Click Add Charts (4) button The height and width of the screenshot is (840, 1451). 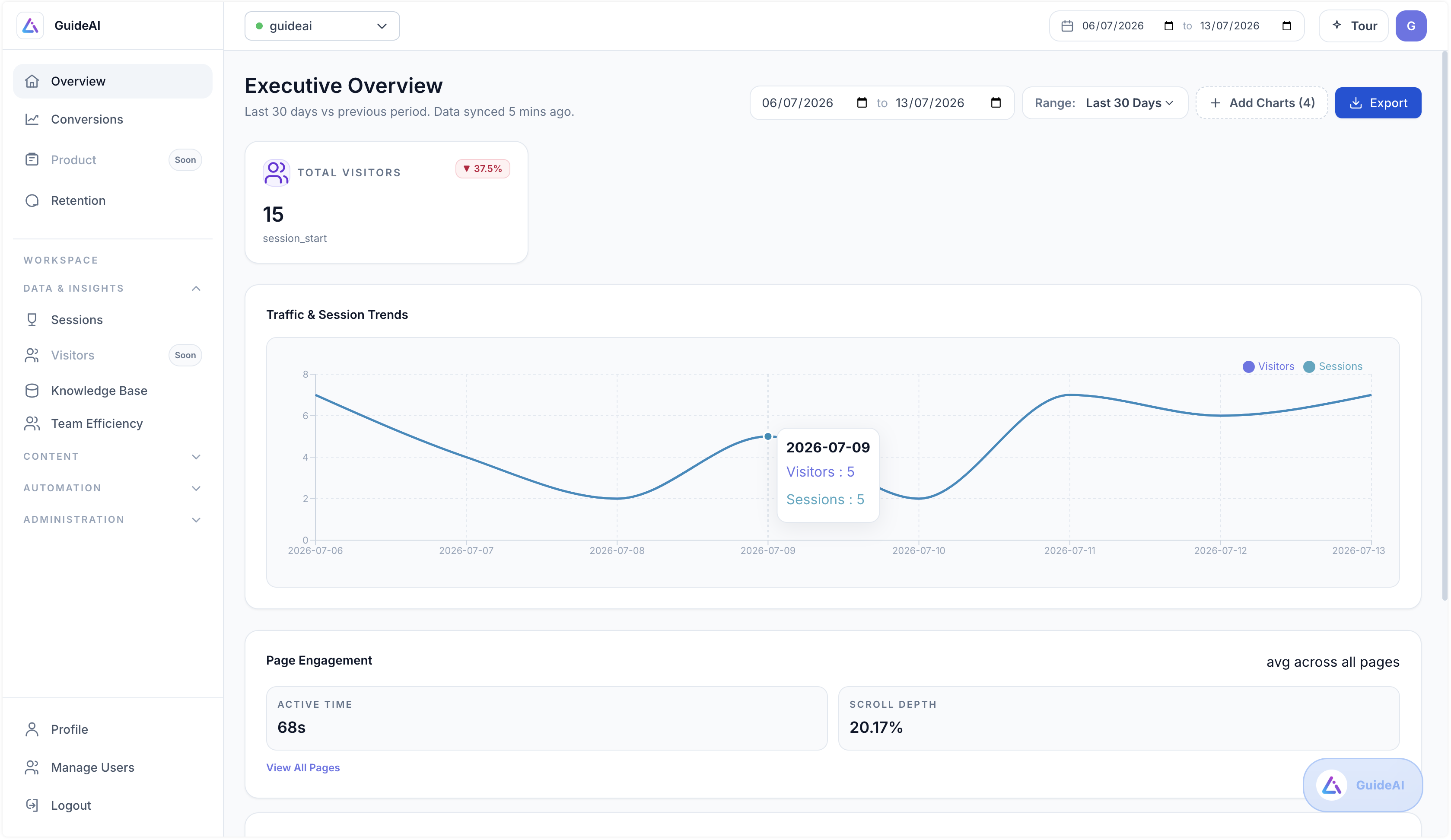(x=1262, y=103)
